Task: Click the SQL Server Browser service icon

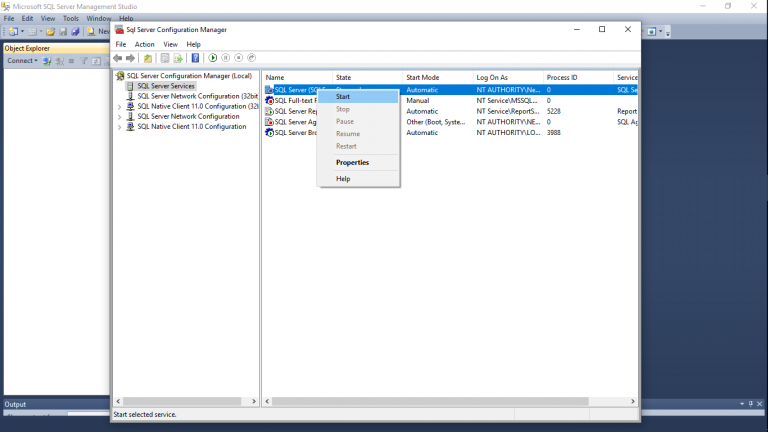Action: pos(269,132)
